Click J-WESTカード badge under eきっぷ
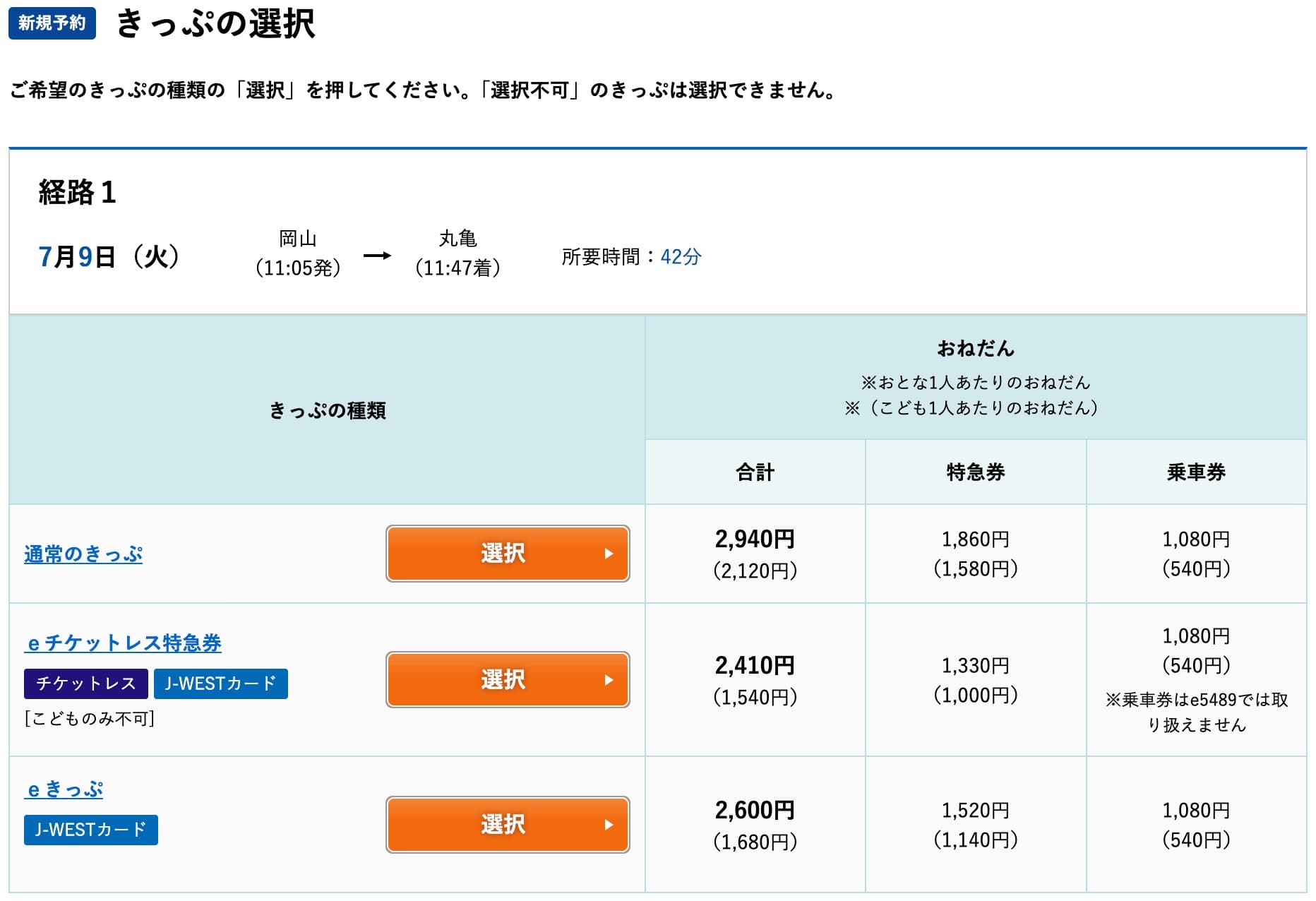Image resolution: width=1316 pixels, height=901 pixels. (x=91, y=830)
